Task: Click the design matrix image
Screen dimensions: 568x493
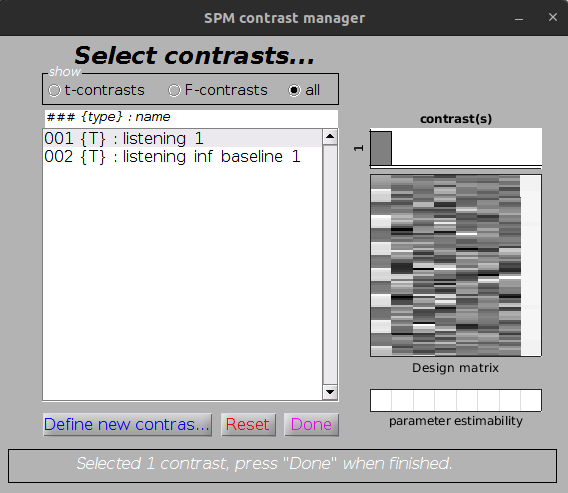Action: (456, 266)
